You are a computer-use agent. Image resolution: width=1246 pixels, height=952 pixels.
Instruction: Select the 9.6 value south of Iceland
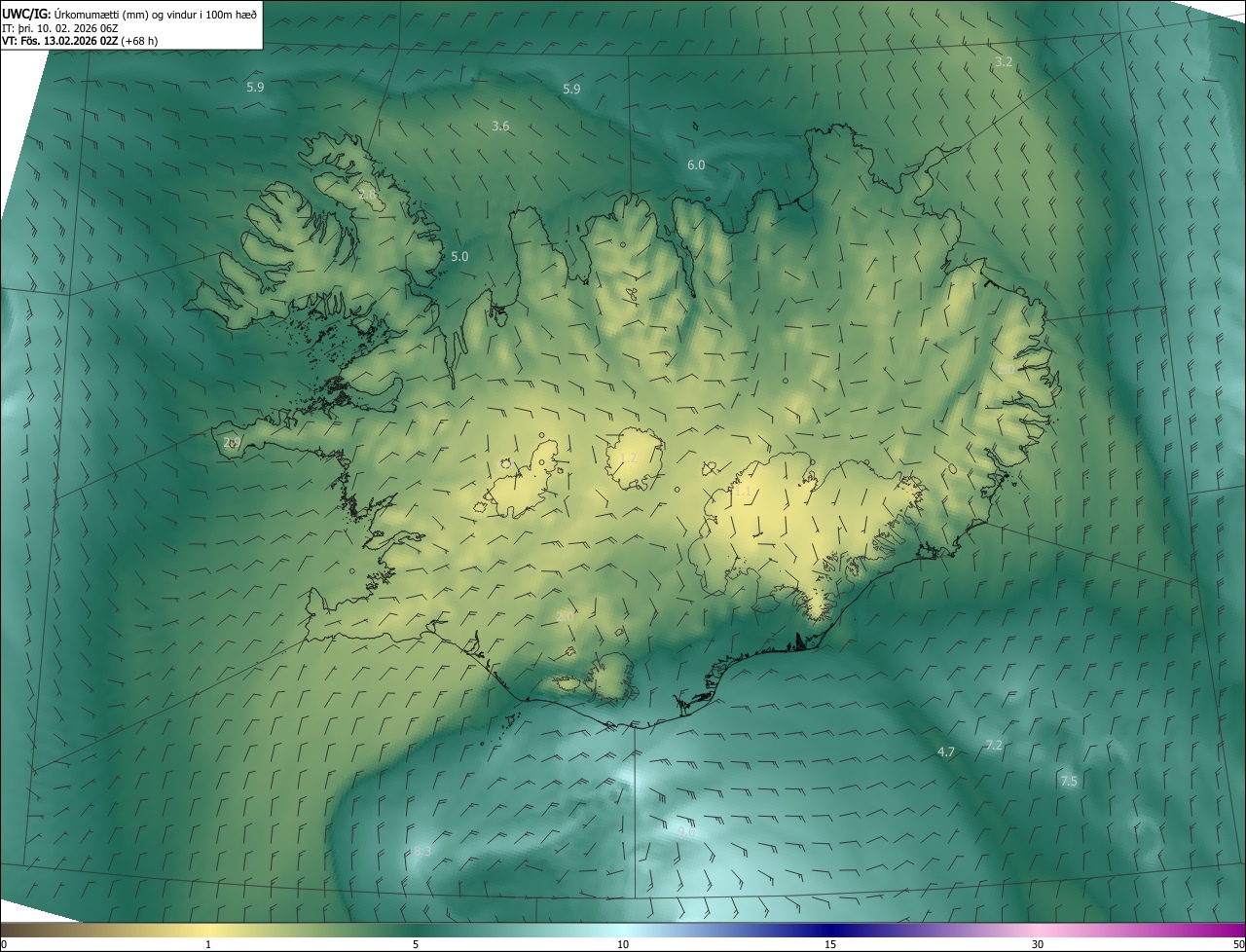(x=685, y=830)
